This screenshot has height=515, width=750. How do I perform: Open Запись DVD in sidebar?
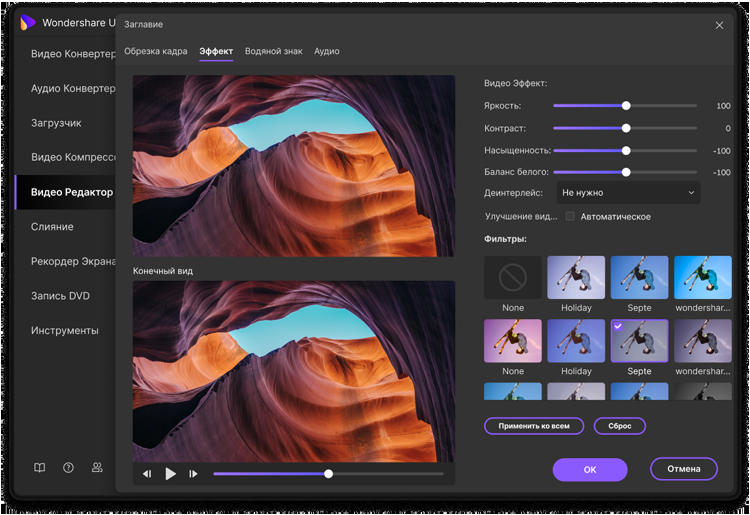[x=66, y=296]
